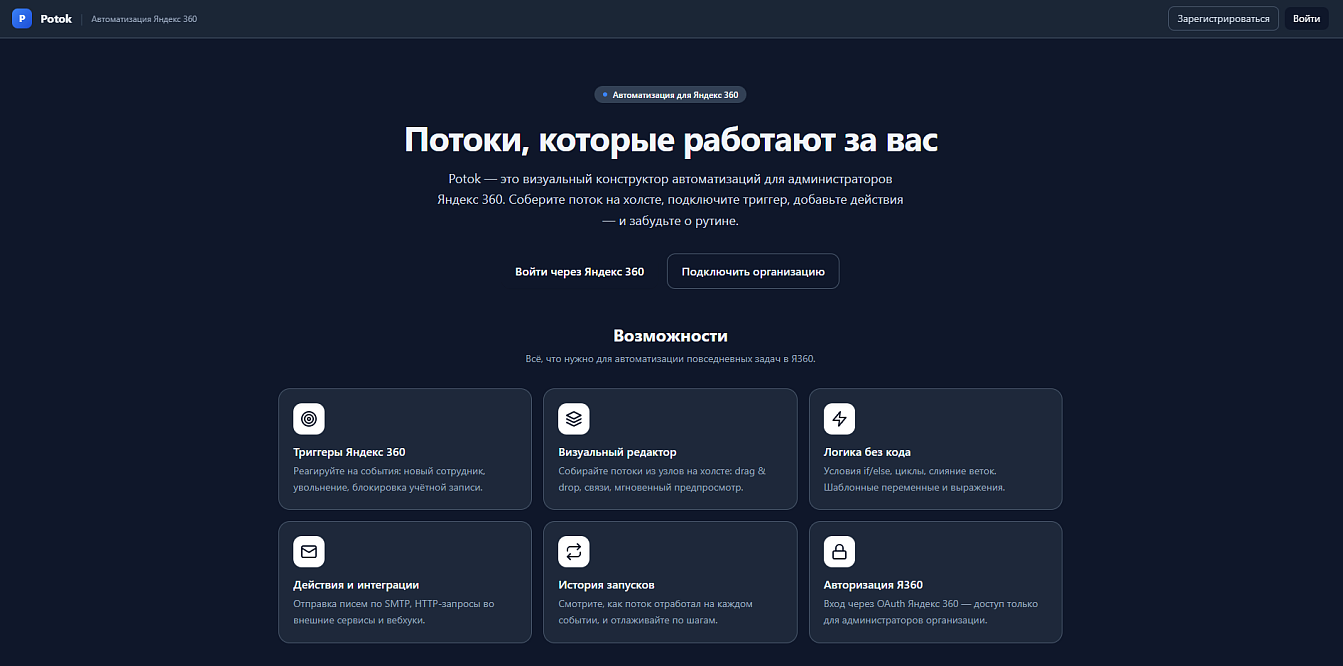
Task: Click description text about if/else conditions
Action: tap(914, 479)
